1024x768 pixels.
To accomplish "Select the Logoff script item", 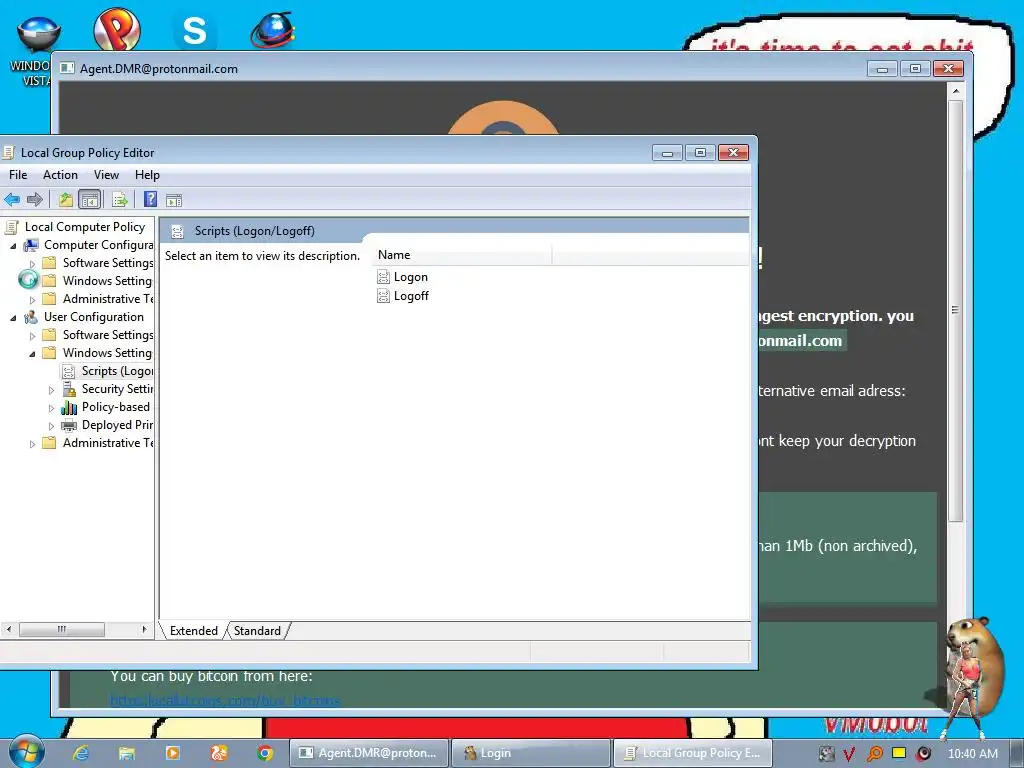I will click(403, 296).
